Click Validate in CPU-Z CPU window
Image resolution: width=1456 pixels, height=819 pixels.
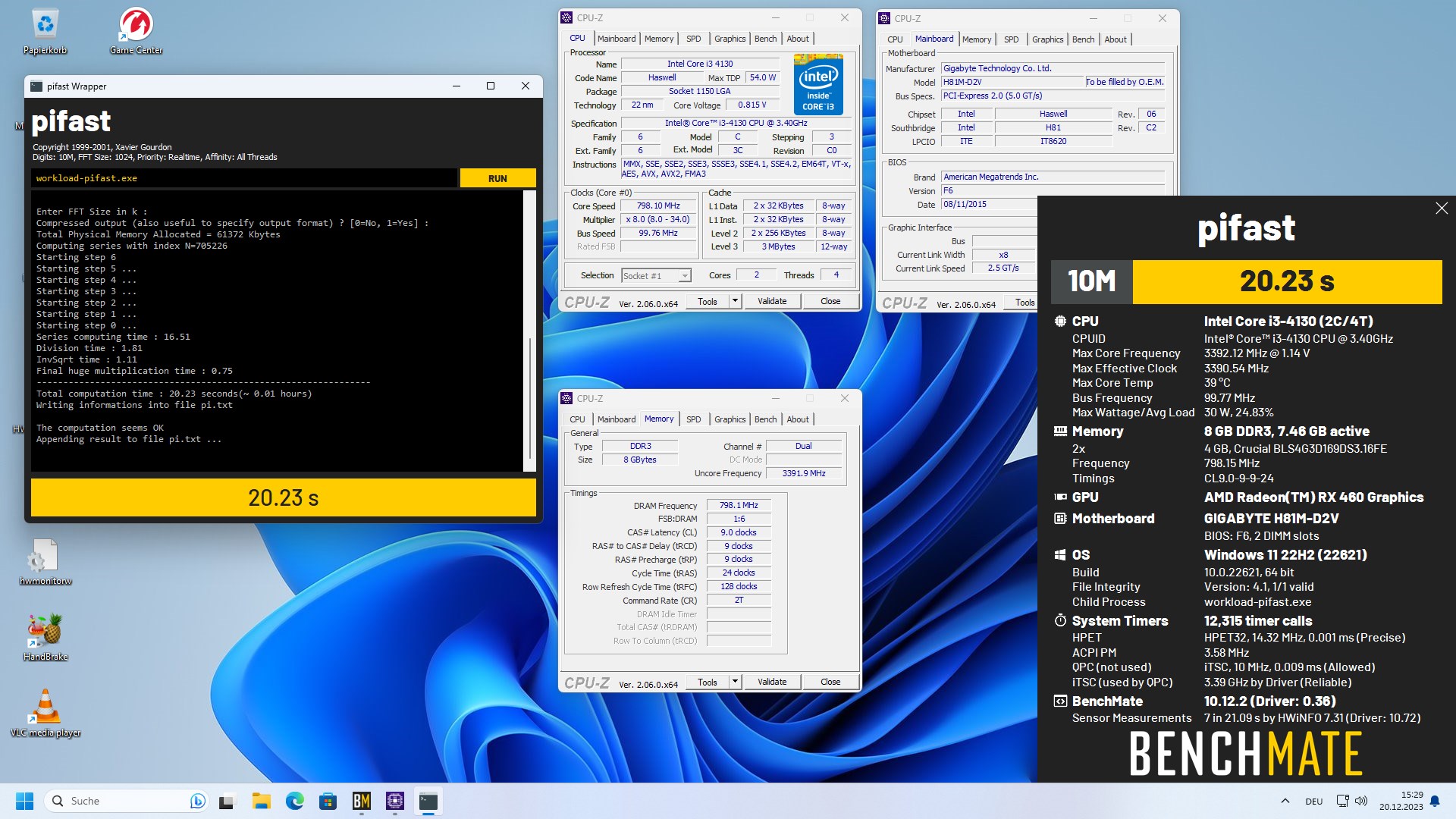tap(772, 301)
